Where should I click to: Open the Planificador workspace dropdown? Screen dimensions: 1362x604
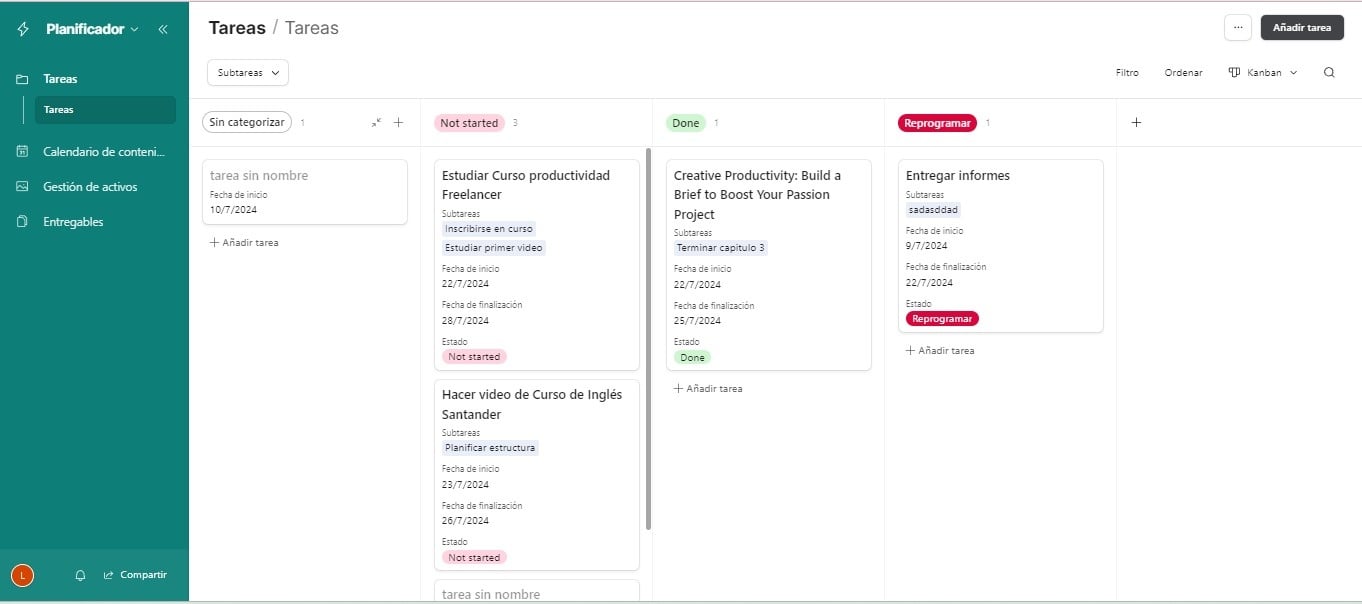point(93,29)
